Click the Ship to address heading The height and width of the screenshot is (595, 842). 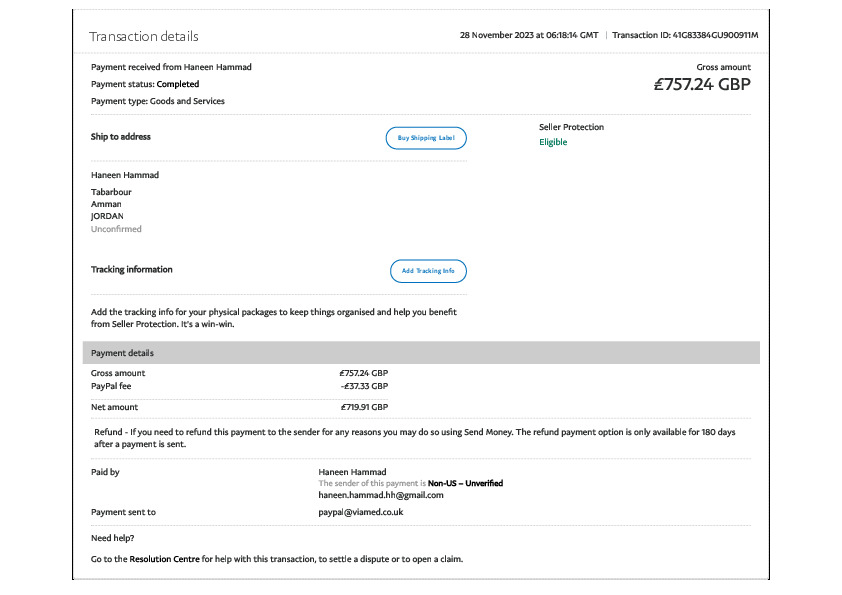[121, 136]
